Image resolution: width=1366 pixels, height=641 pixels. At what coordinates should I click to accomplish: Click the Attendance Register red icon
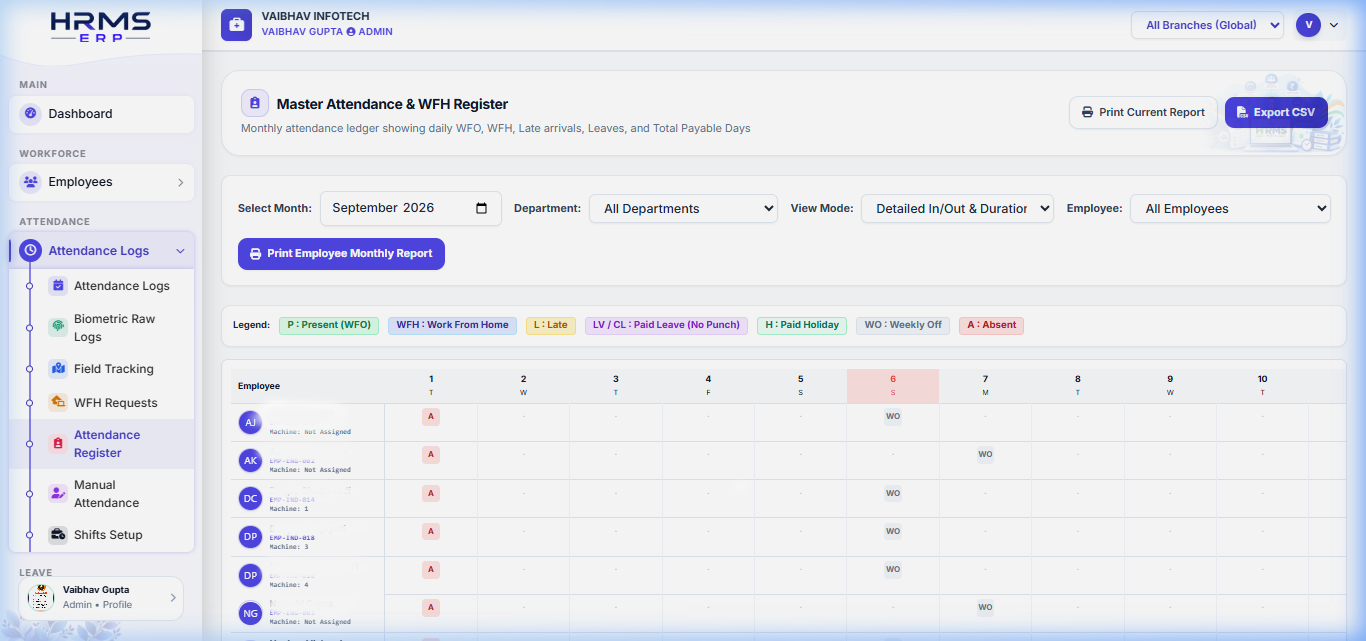coord(58,443)
